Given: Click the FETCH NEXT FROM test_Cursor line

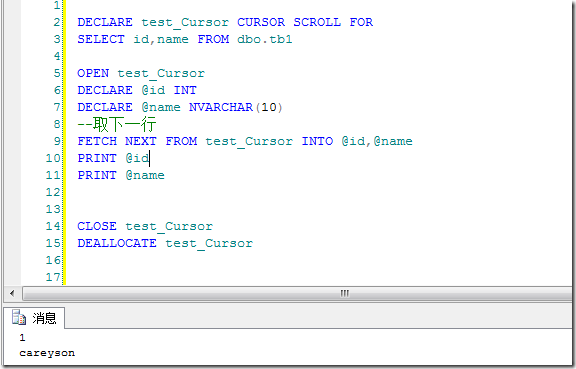Looking at the screenshot, I should click(245, 141).
